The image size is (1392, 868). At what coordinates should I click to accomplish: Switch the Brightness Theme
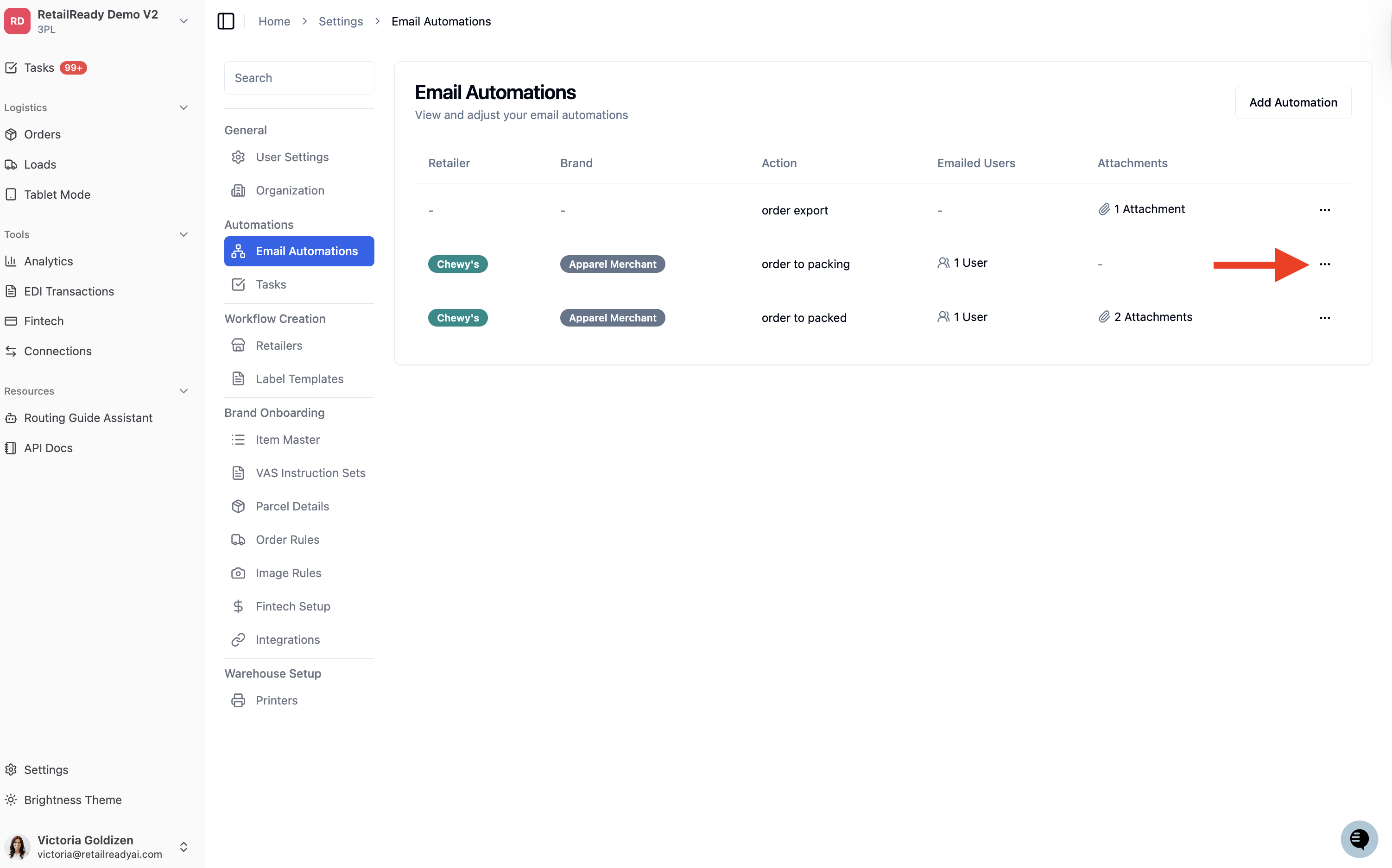73,800
